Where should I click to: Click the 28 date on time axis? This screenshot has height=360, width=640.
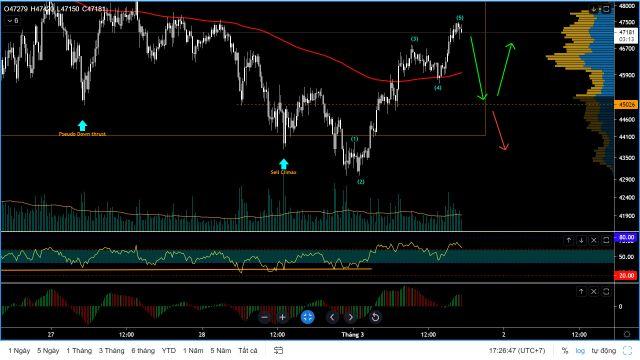tap(202, 334)
